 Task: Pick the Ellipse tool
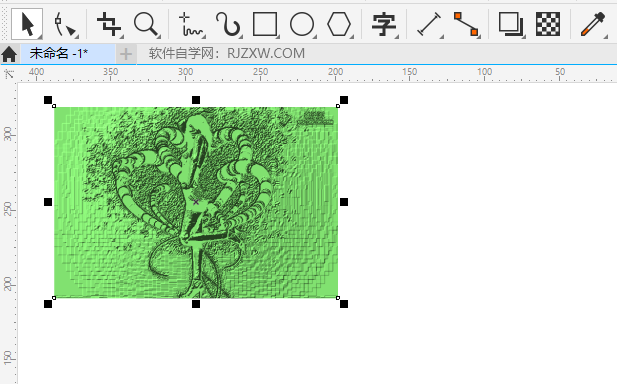302,24
